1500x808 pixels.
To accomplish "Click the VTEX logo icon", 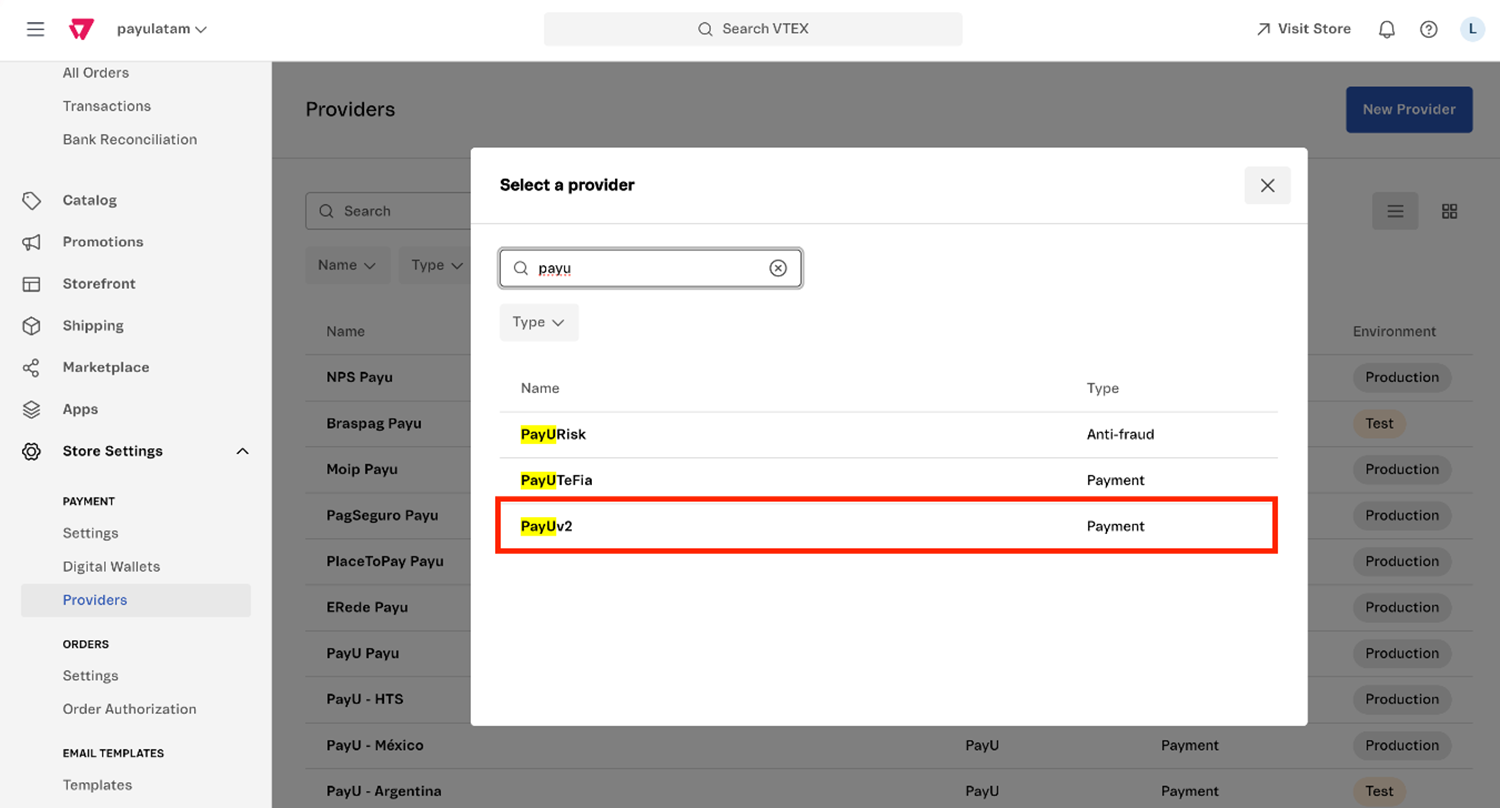I will (x=81, y=29).
